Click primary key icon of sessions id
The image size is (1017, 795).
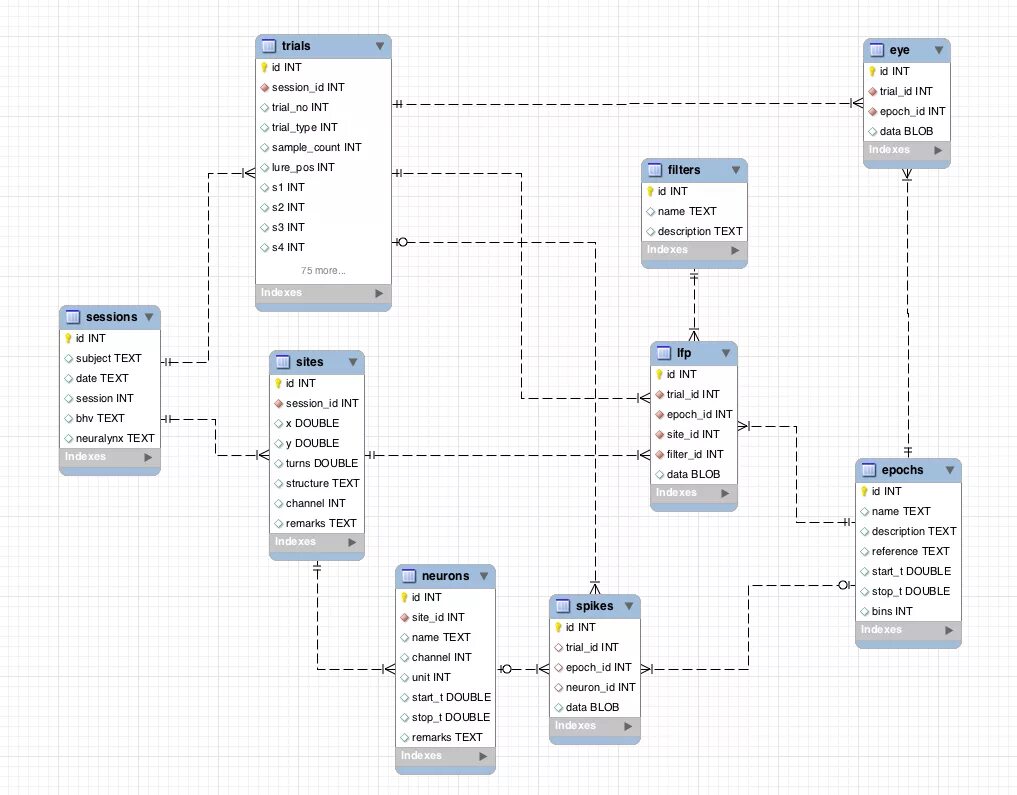pos(68,338)
